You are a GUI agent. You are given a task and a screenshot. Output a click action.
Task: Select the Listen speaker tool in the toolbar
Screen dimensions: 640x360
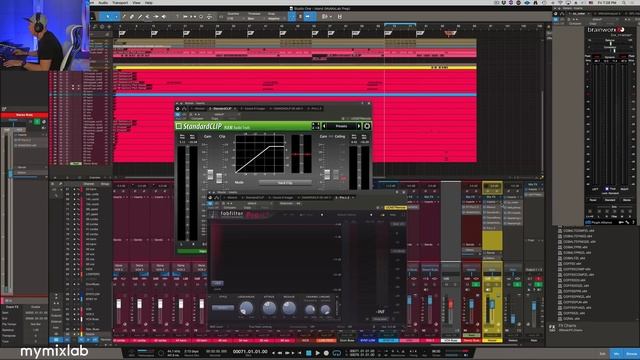(164, 17)
